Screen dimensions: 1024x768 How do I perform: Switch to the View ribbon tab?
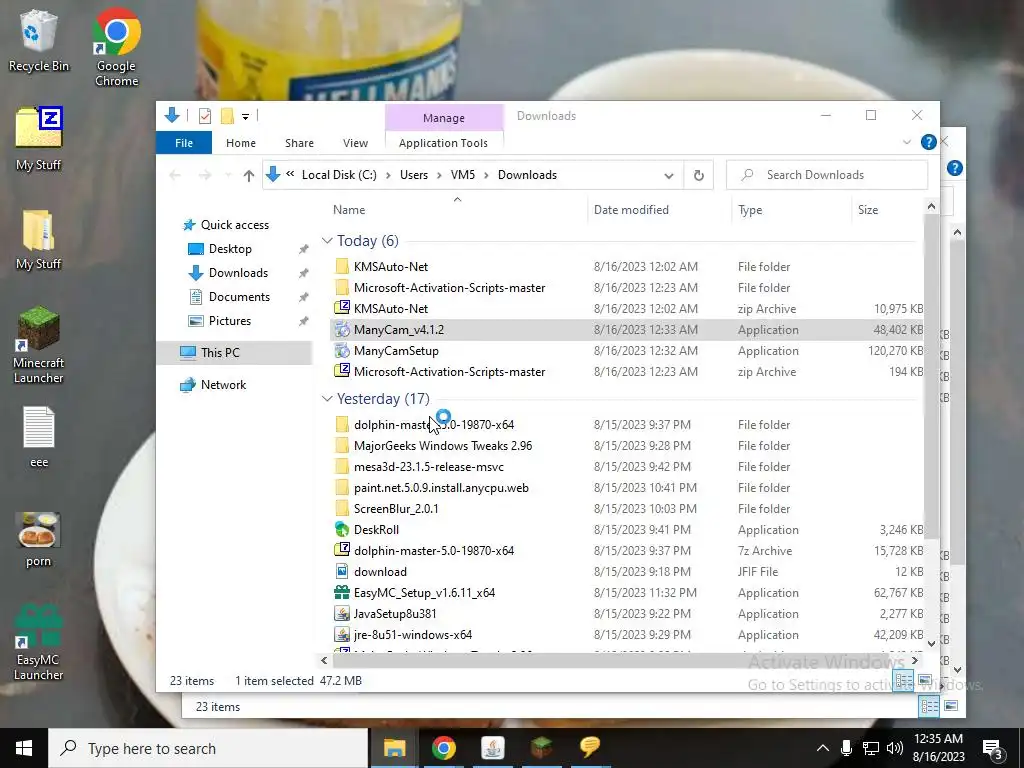(355, 143)
